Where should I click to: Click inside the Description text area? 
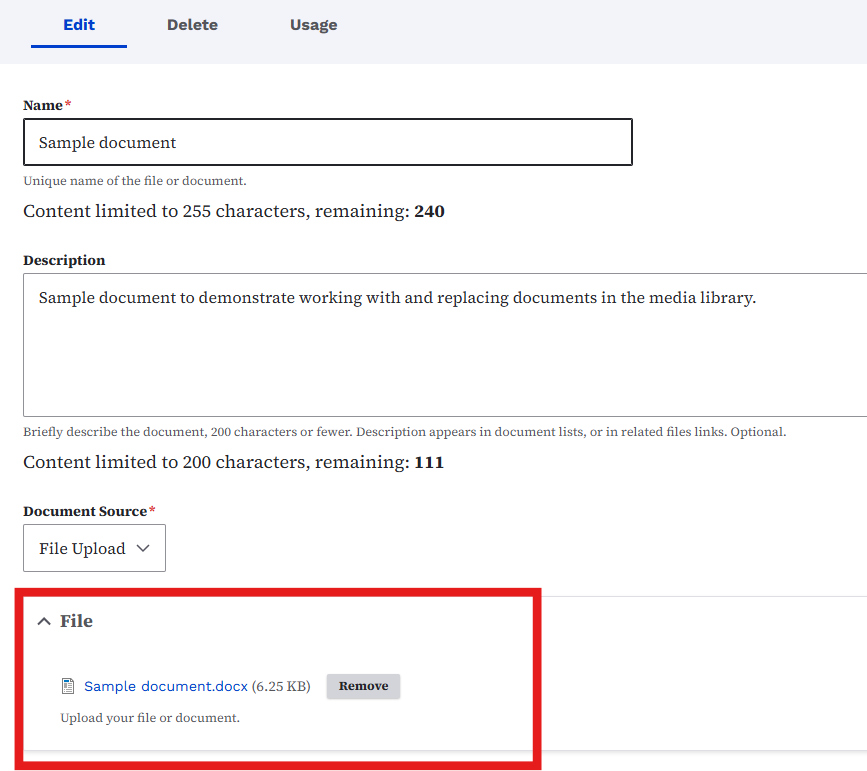point(445,344)
